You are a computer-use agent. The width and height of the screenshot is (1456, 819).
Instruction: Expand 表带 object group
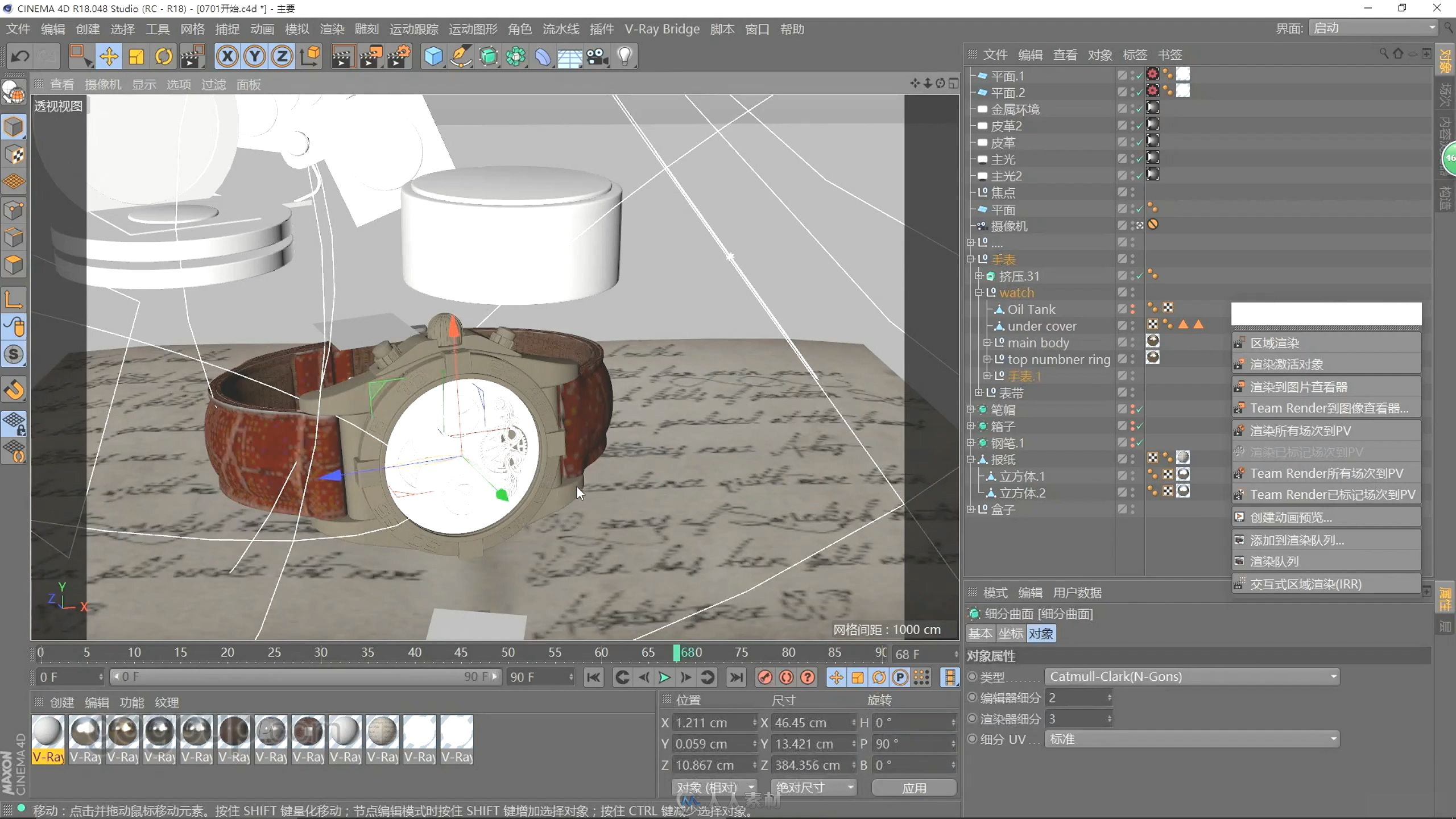coord(979,392)
